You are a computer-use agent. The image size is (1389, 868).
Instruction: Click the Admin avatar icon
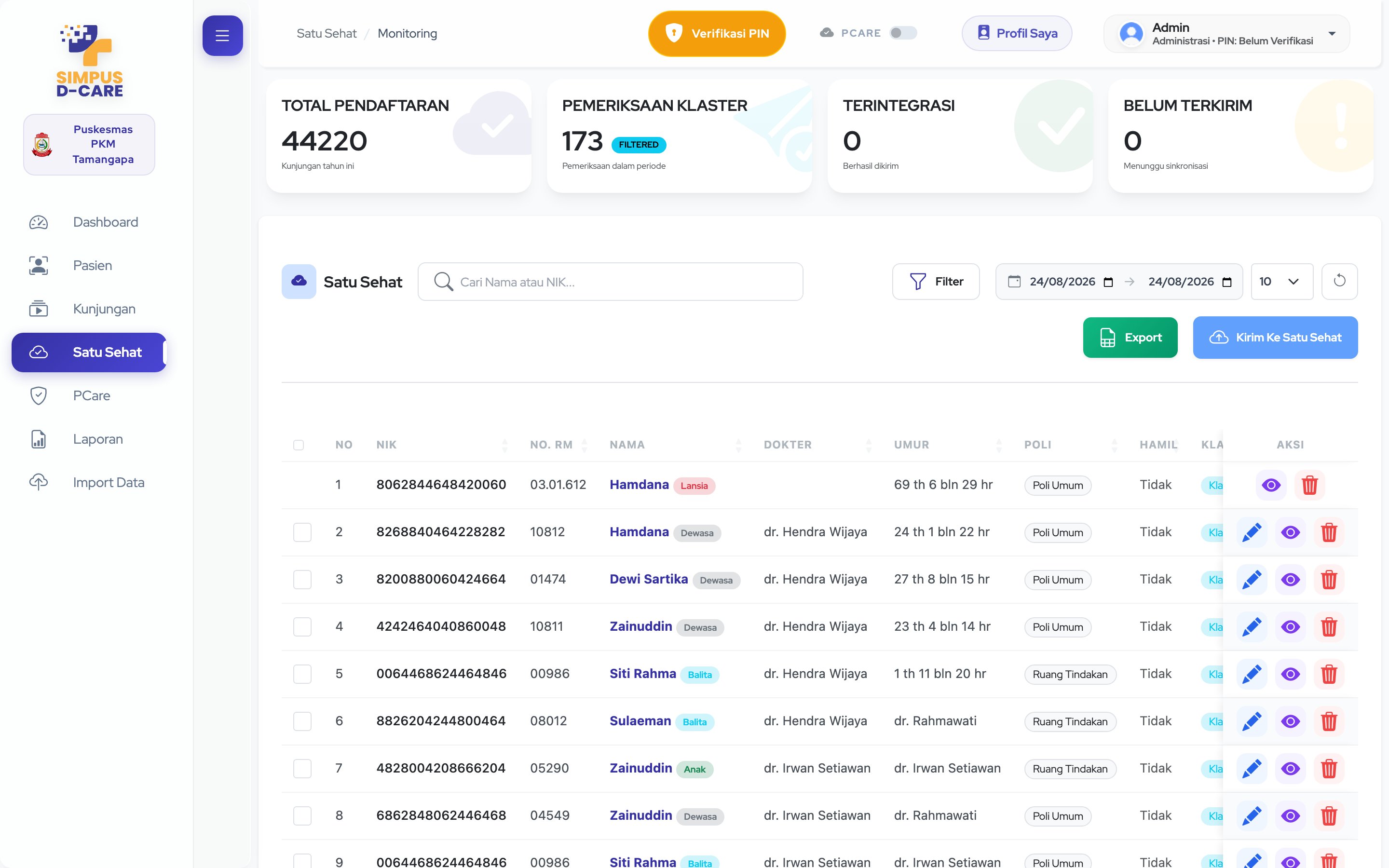[1130, 34]
